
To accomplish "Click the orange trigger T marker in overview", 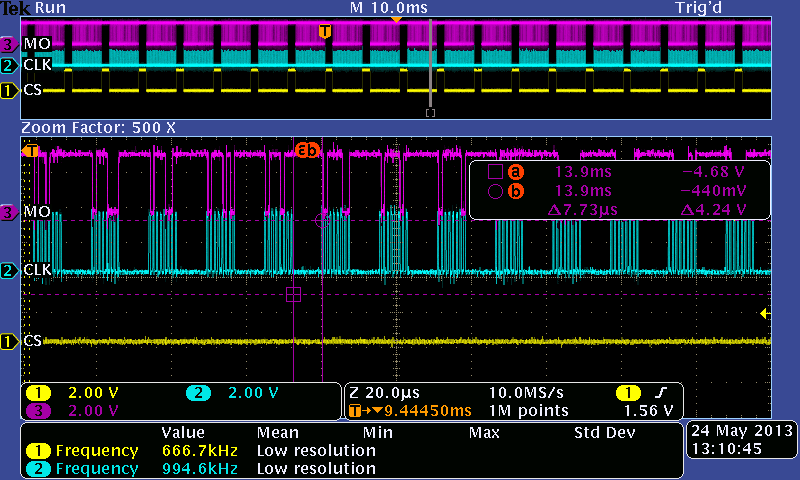I will [x=325, y=31].
